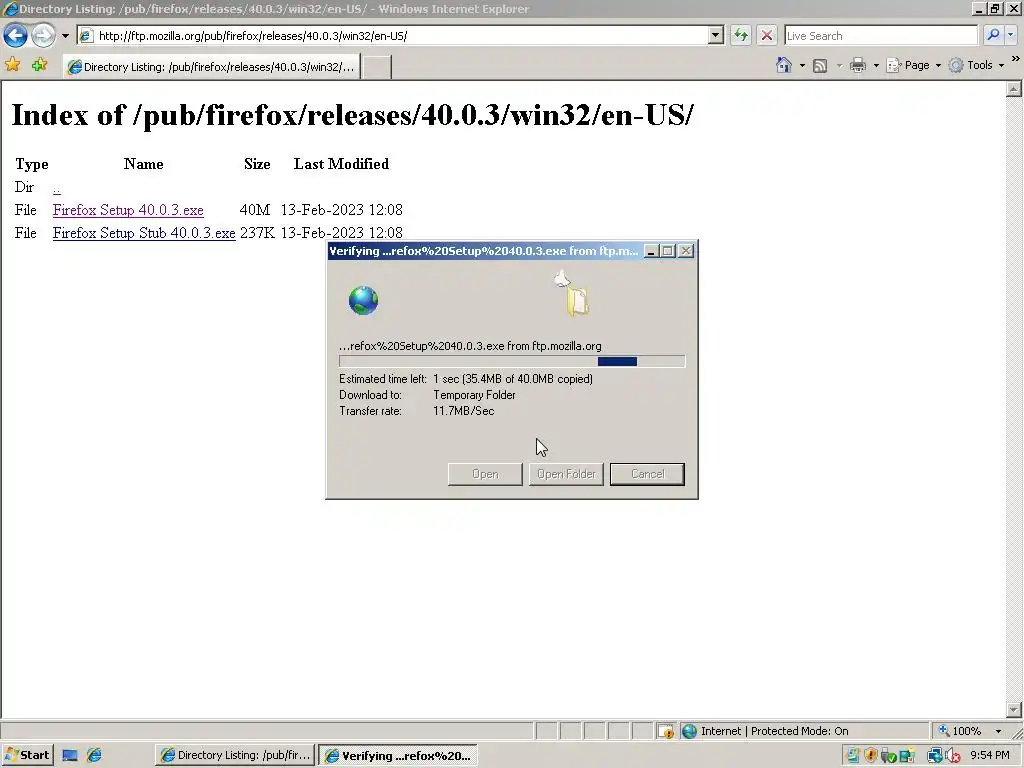Click the vertical scrollbar up arrow

(x=1014, y=89)
